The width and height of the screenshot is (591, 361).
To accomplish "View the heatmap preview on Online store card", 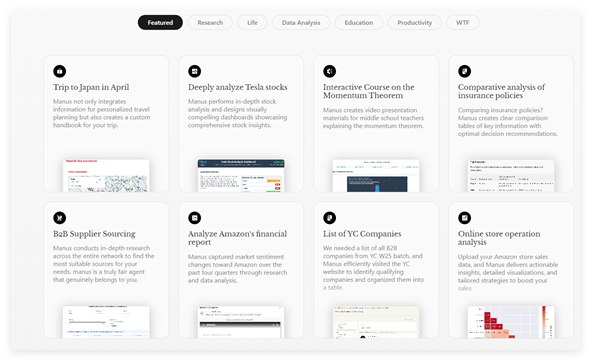I will 511,322.
